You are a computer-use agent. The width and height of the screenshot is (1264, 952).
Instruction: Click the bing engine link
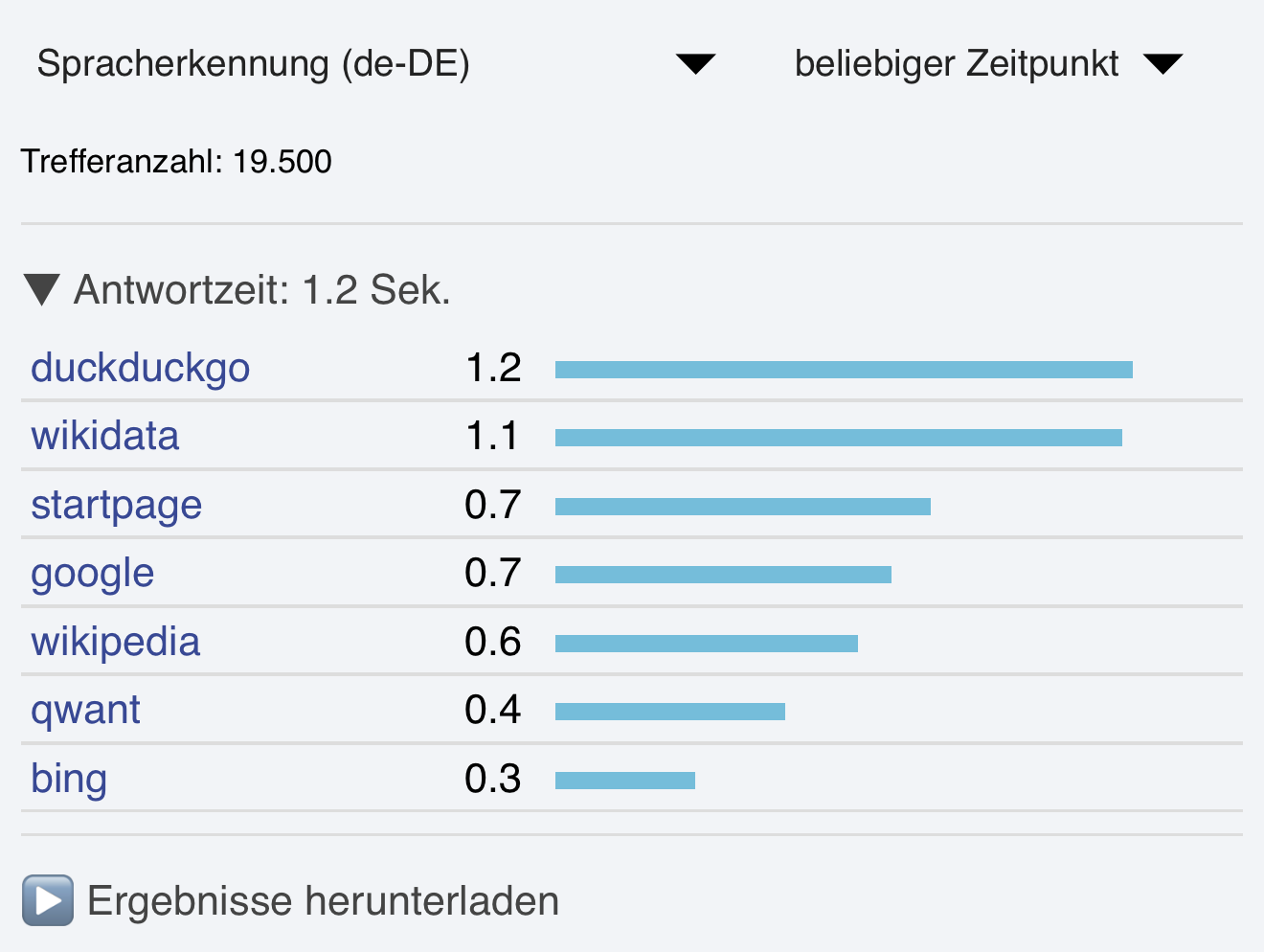click(68, 779)
